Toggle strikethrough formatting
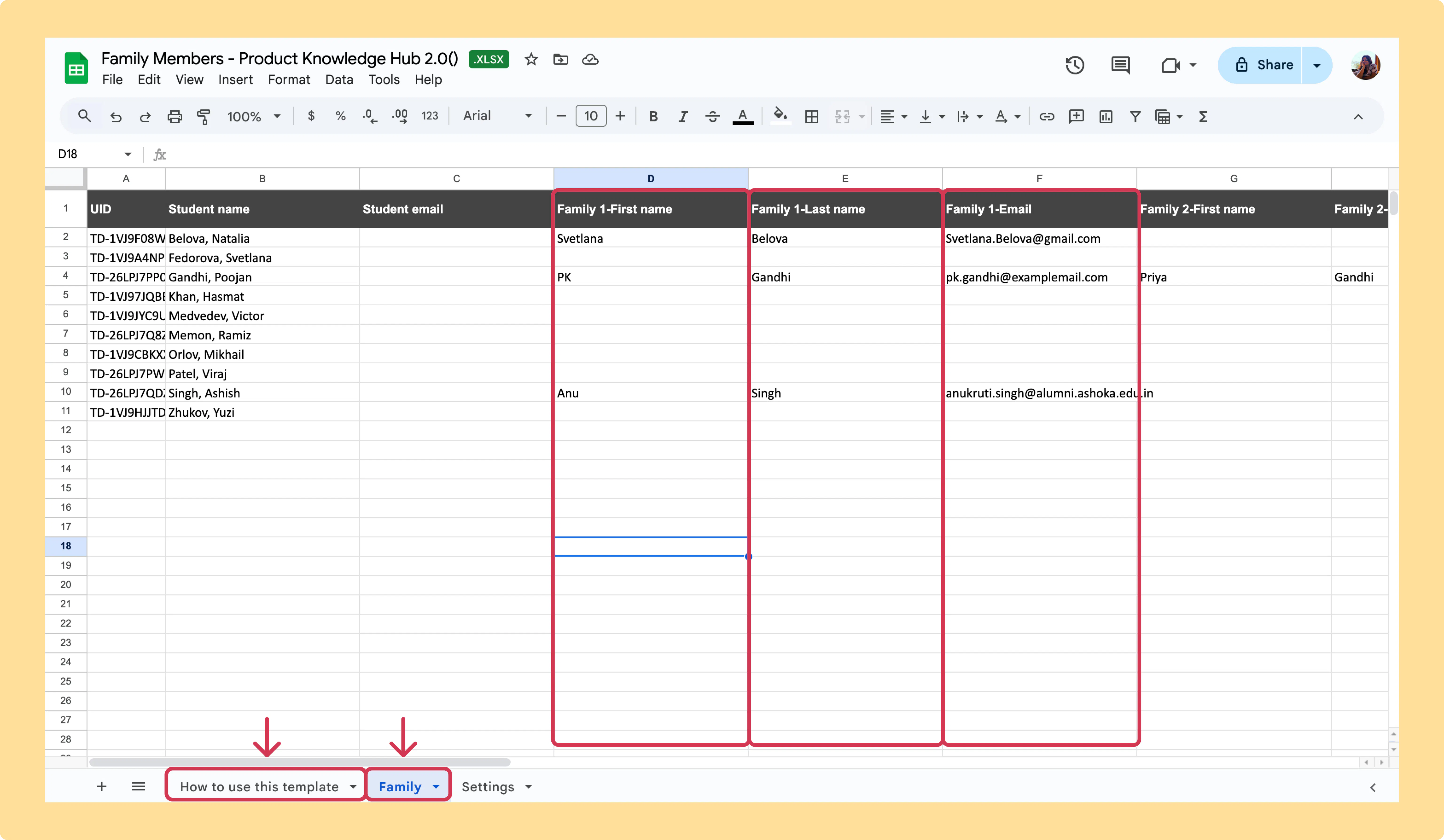The image size is (1444, 840). pos(712,117)
